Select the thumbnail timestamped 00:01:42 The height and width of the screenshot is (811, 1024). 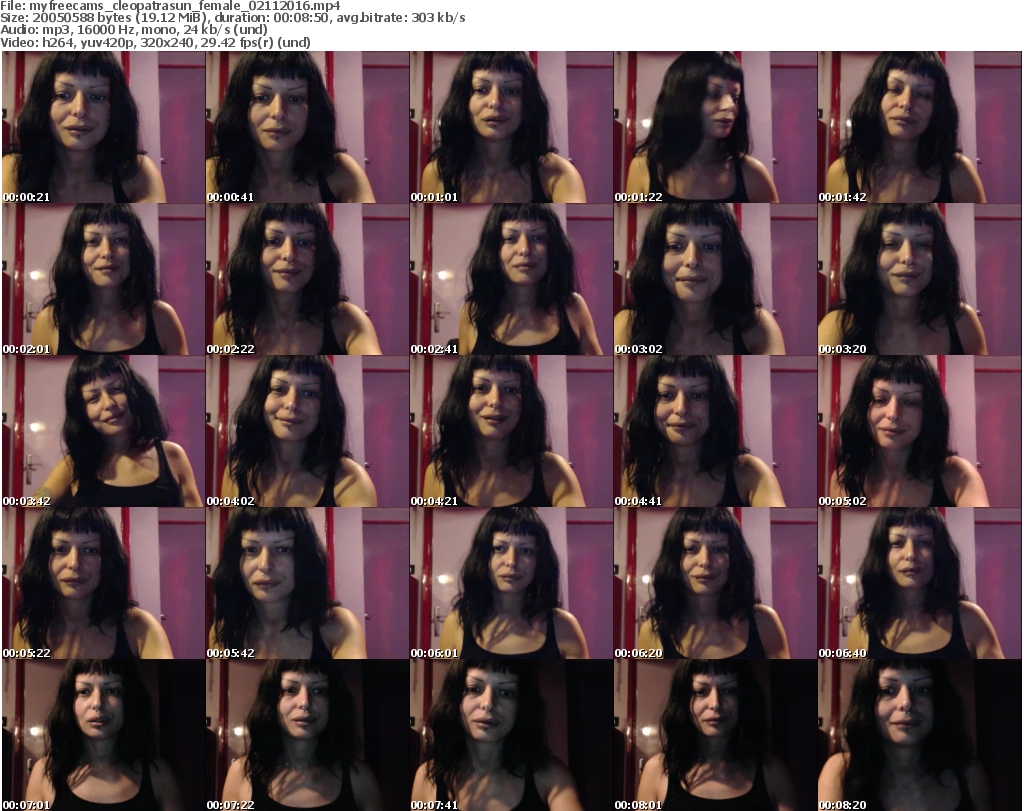tap(920, 127)
